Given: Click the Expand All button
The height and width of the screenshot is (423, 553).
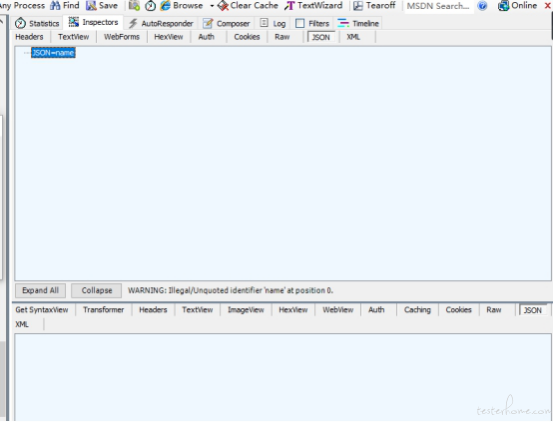Looking at the screenshot, I should pyautogui.click(x=40, y=290).
